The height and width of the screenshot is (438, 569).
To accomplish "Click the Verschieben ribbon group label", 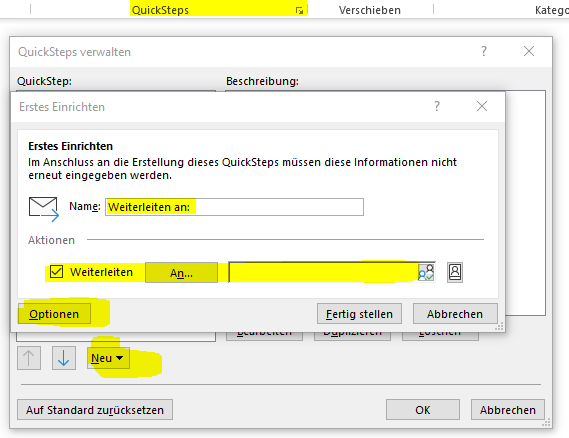I will 370,10.
